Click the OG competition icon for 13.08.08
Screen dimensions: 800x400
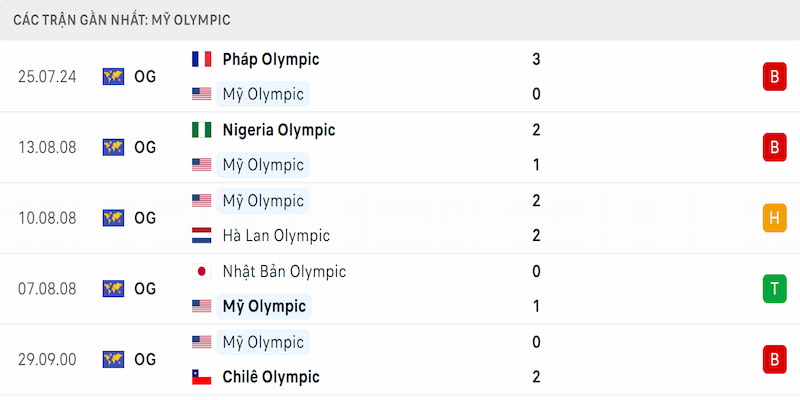[113, 147]
